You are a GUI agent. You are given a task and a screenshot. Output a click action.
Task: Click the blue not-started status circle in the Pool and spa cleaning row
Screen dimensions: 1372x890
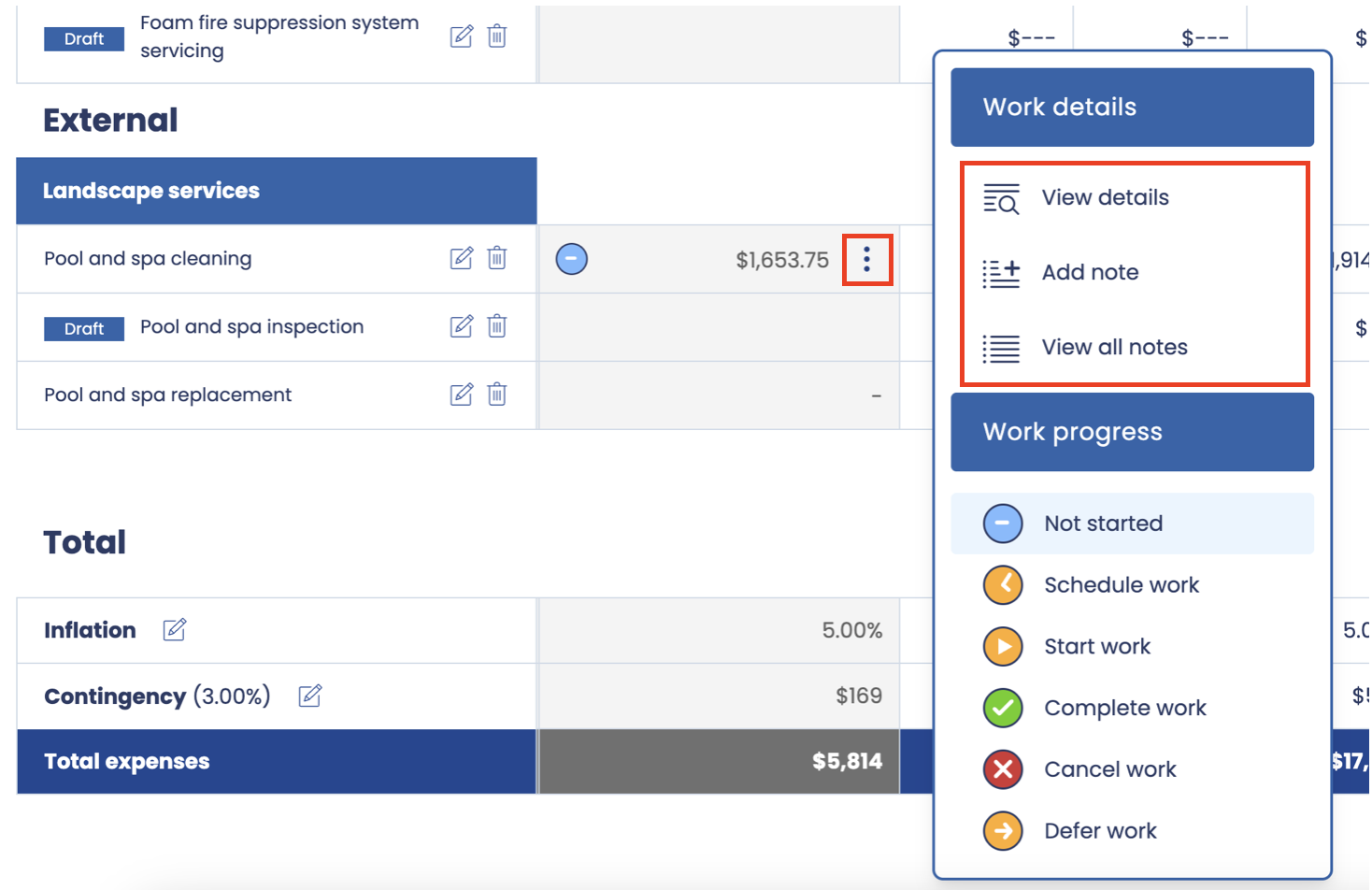[572, 259]
